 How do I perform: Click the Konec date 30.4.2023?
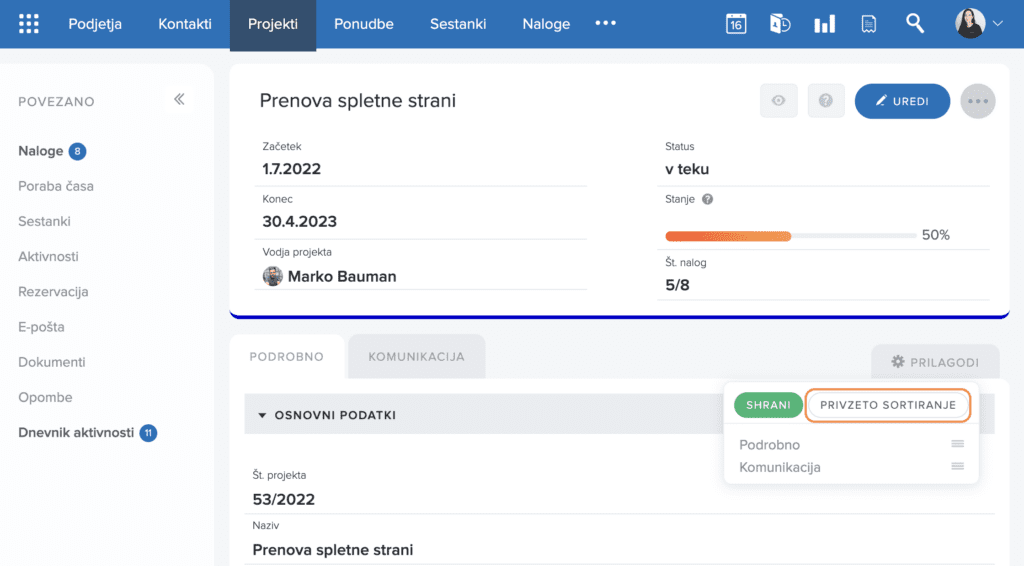tap(299, 221)
